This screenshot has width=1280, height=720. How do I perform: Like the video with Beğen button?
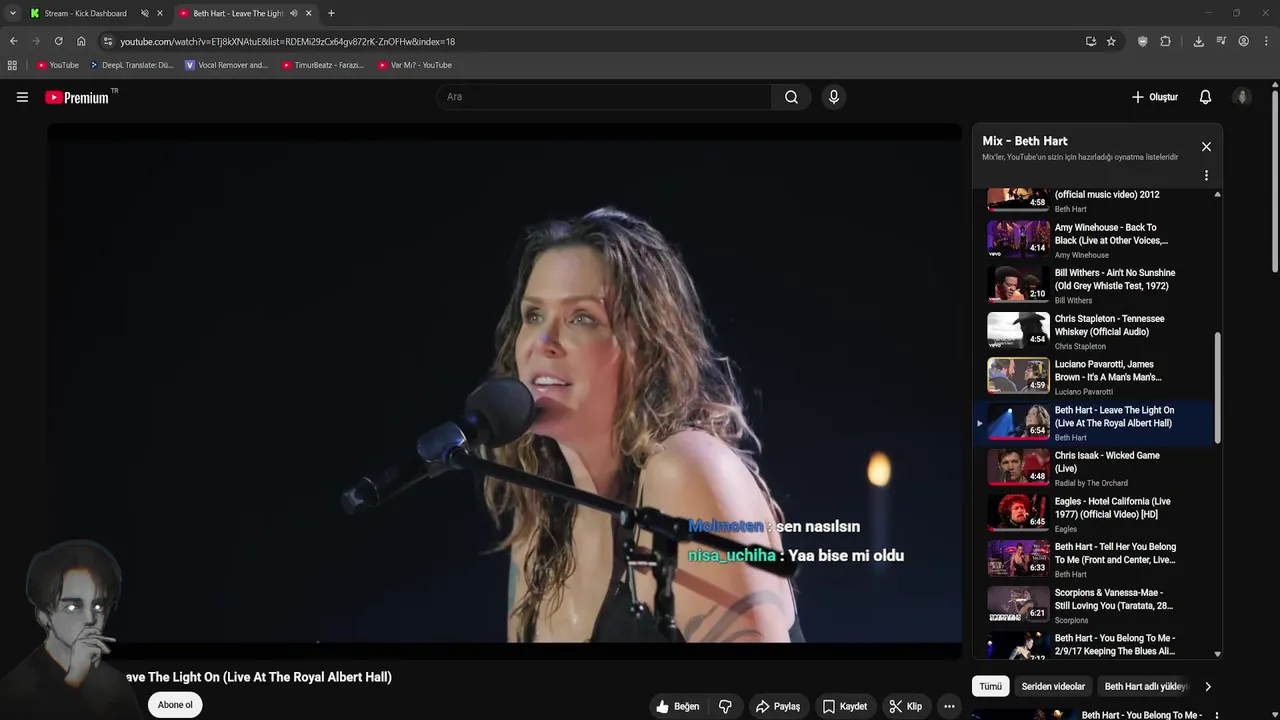[x=677, y=706]
